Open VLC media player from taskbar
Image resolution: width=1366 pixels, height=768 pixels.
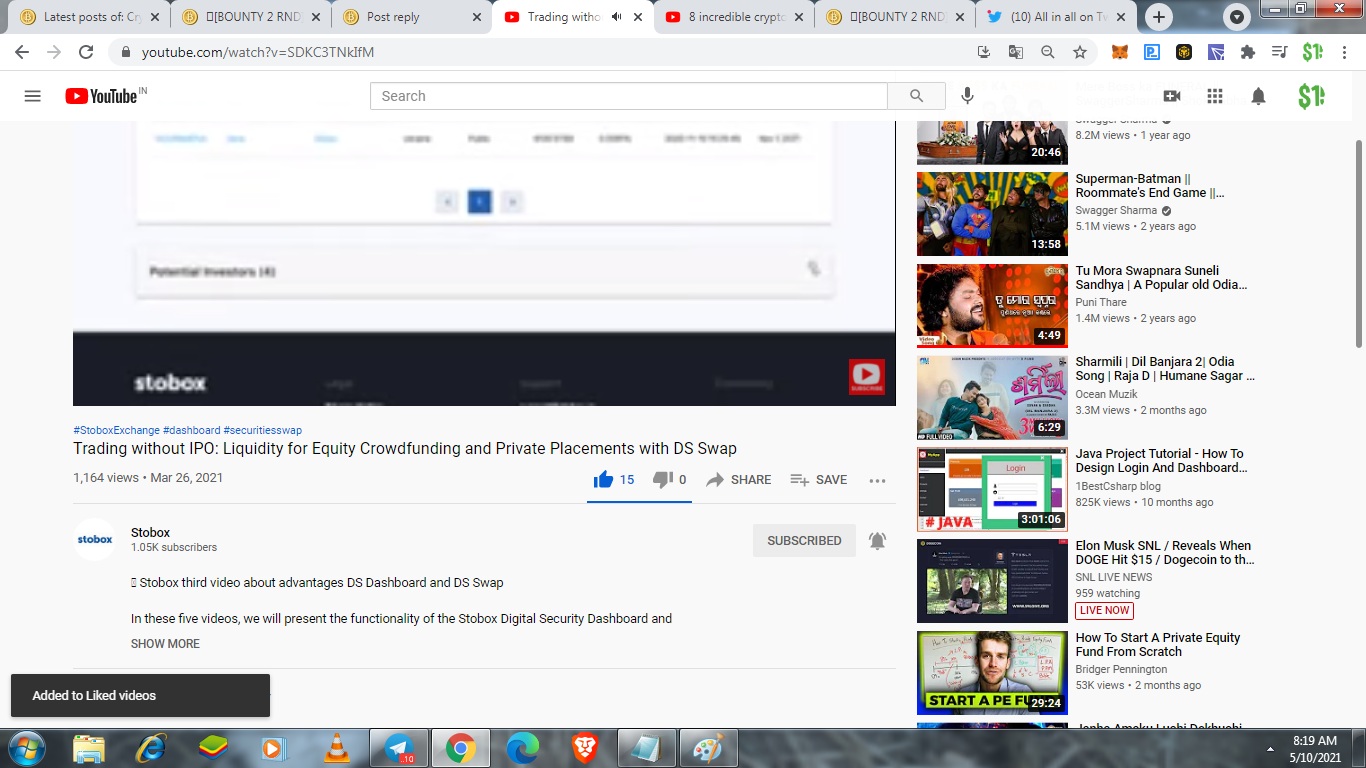[338, 748]
